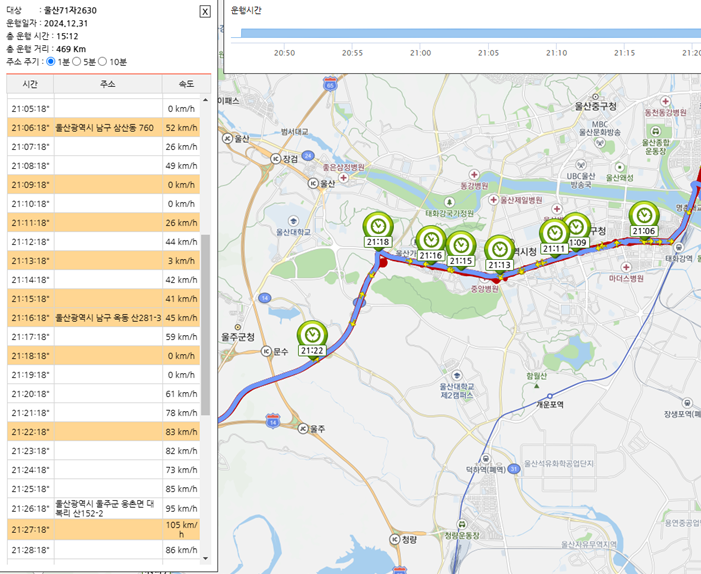Click the 21:06 clock marker on map
The height and width of the screenshot is (574, 701).
643,217
